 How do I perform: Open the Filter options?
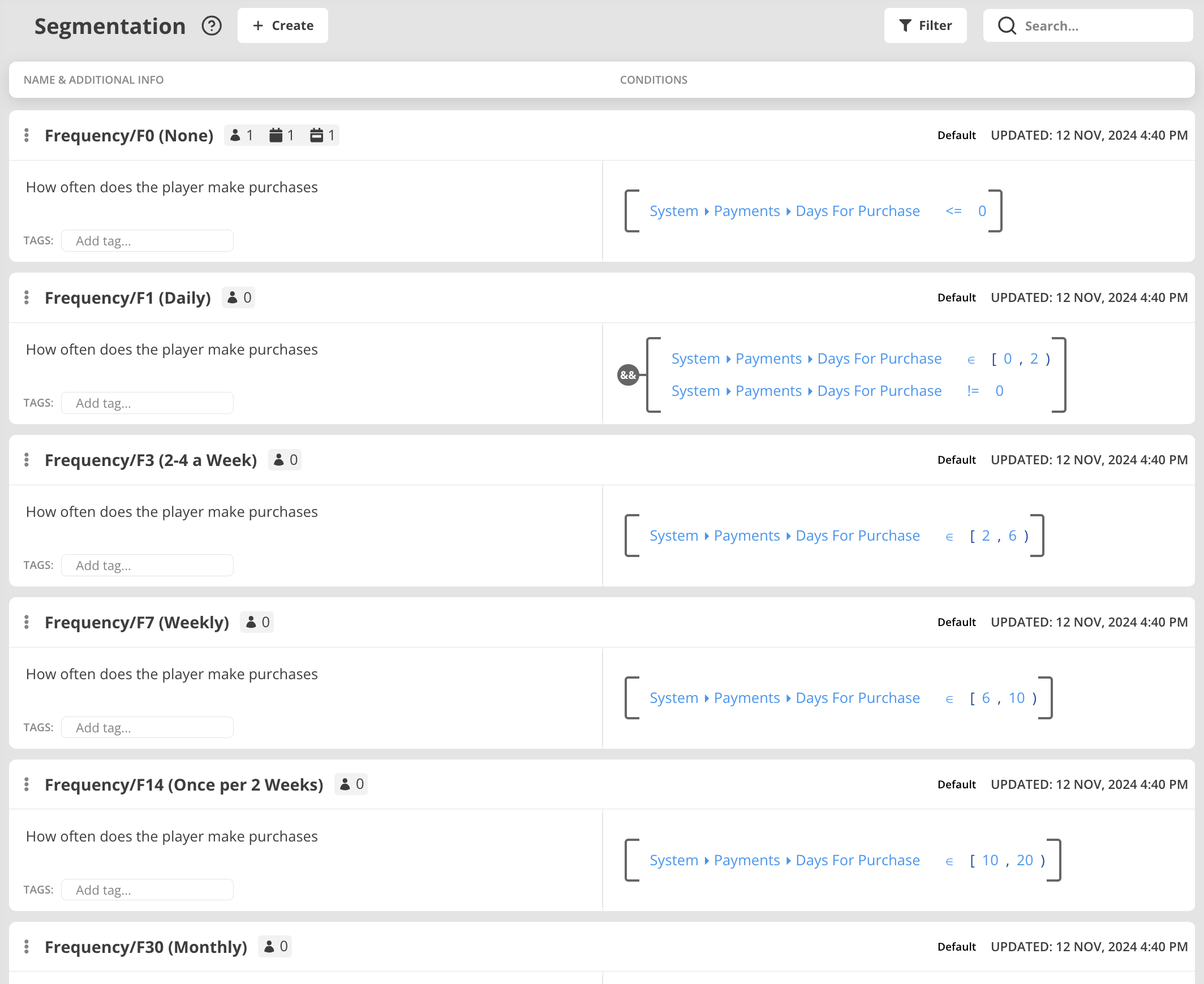coord(925,26)
